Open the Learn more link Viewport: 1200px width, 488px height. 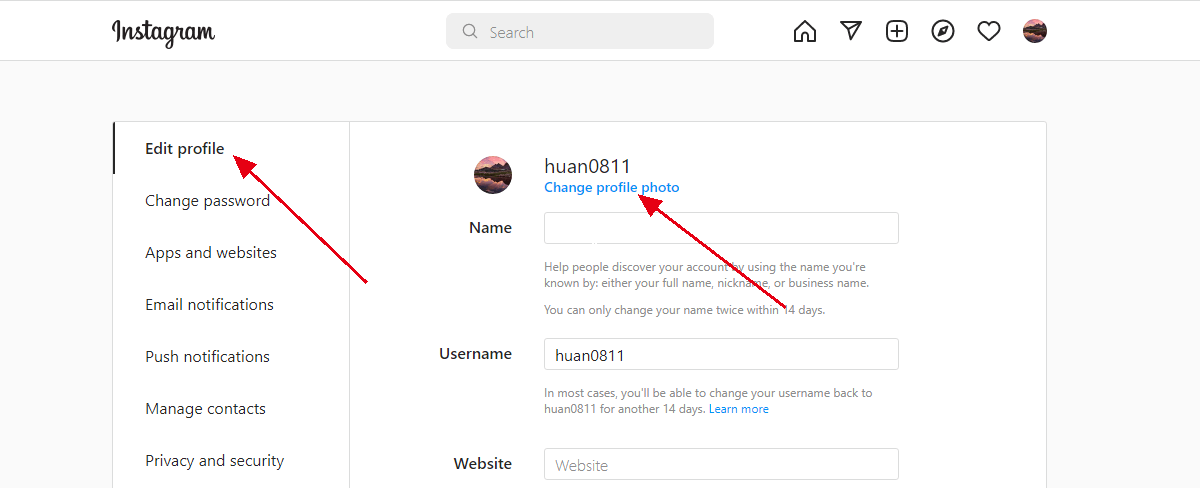[x=739, y=409]
